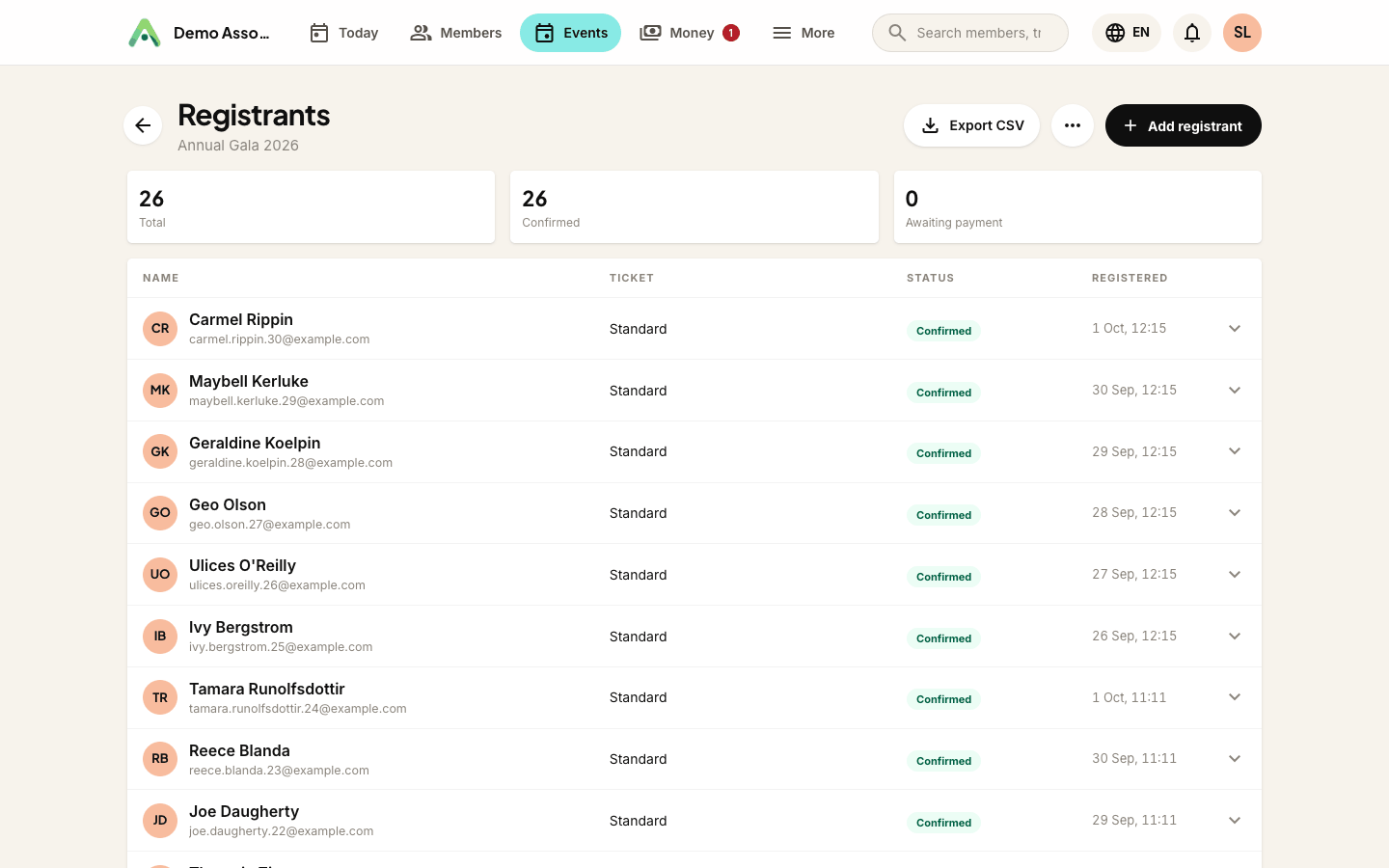Screen dimensions: 1389x868
Task: Expand Geraldine Koelpin's row chevron
Action: coord(1235,451)
